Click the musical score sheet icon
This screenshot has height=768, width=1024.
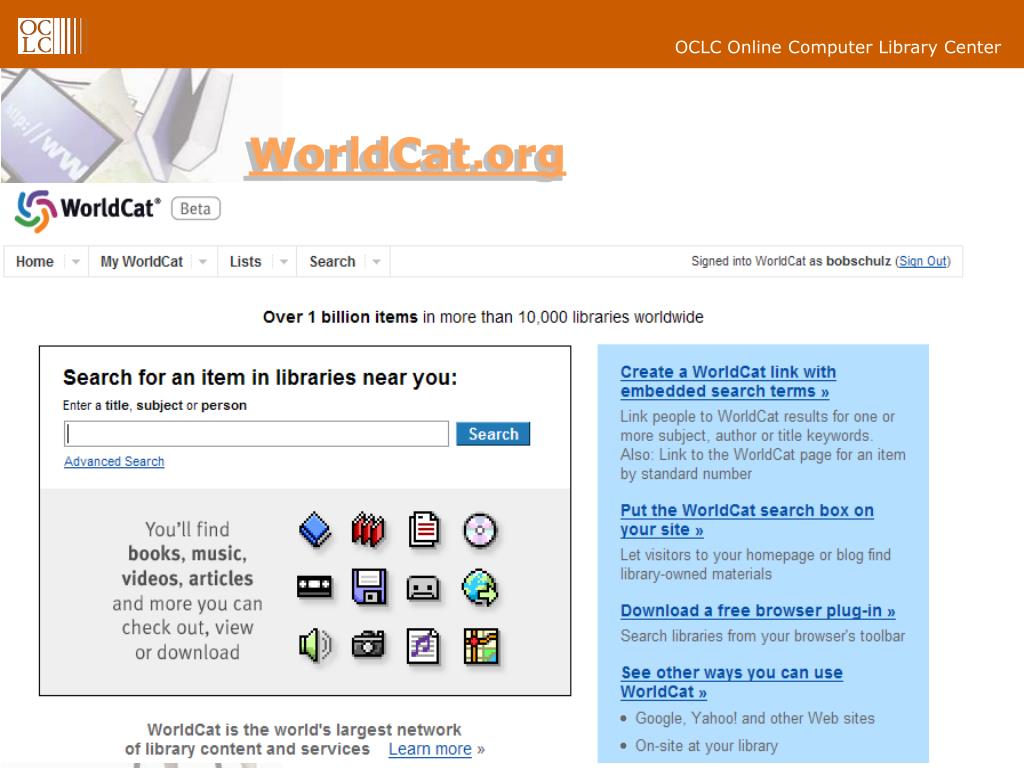pyautogui.click(x=423, y=646)
